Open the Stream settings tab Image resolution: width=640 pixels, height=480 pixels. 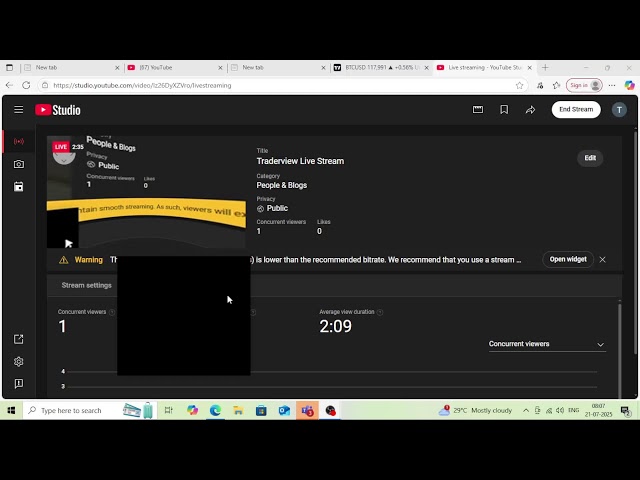[87, 285]
